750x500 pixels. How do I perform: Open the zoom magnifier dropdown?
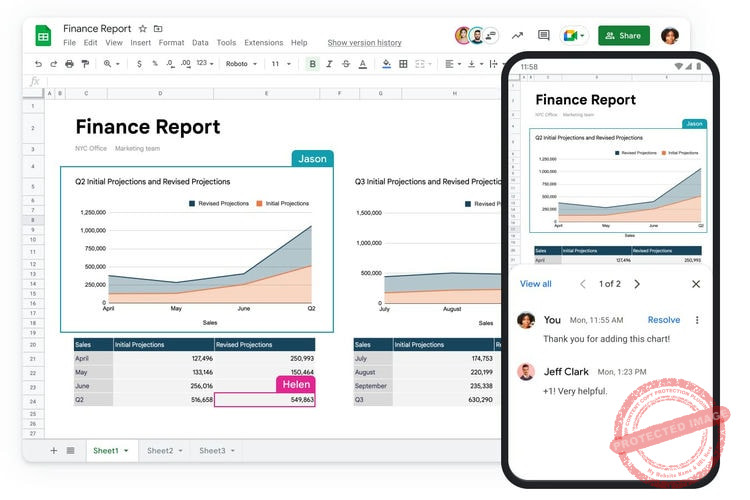point(111,64)
